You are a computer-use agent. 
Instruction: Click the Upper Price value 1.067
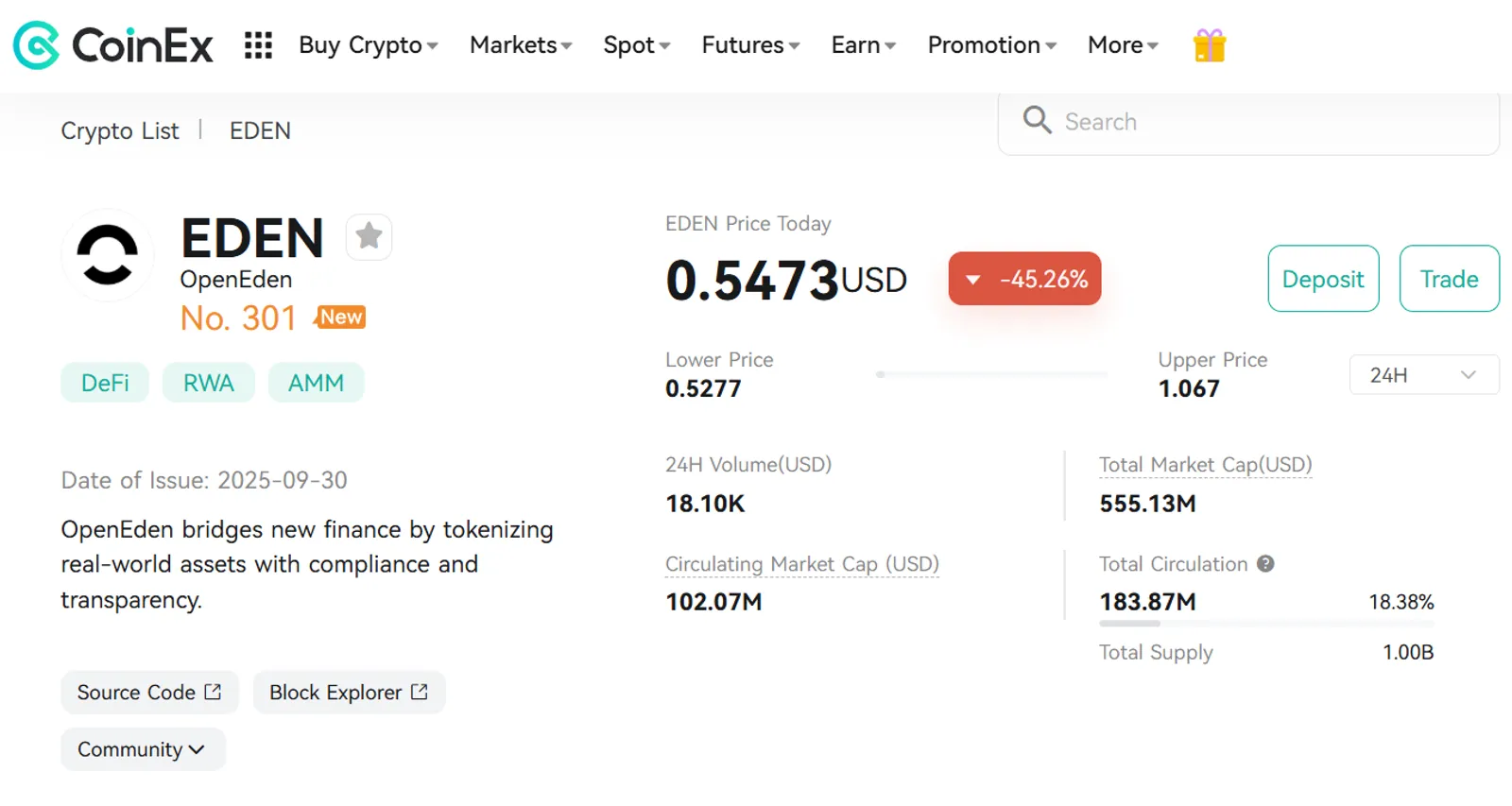pyautogui.click(x=1189, y=388)
